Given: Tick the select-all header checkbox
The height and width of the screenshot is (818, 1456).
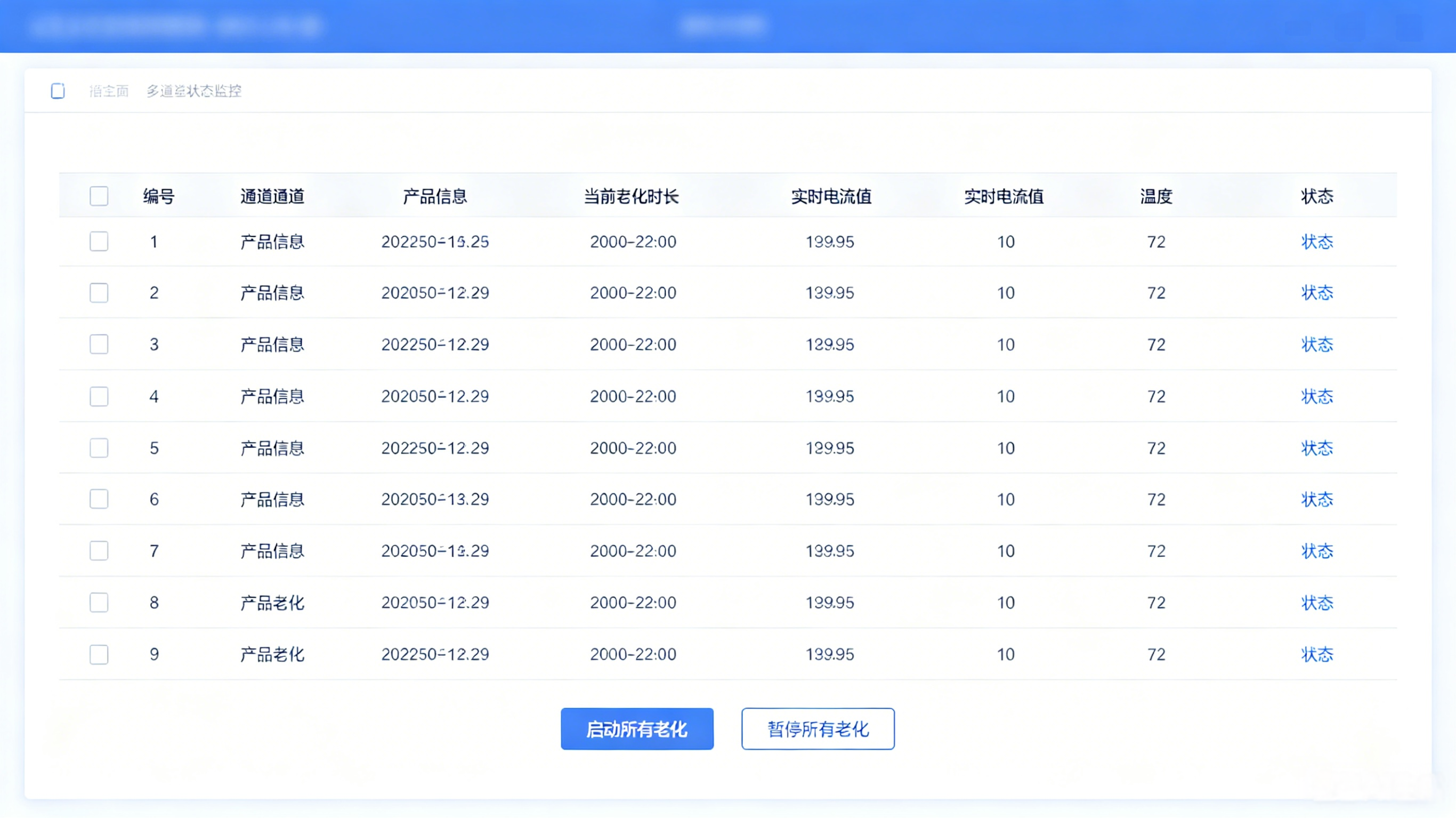Looking at the screenshot, I should point(99,196).
